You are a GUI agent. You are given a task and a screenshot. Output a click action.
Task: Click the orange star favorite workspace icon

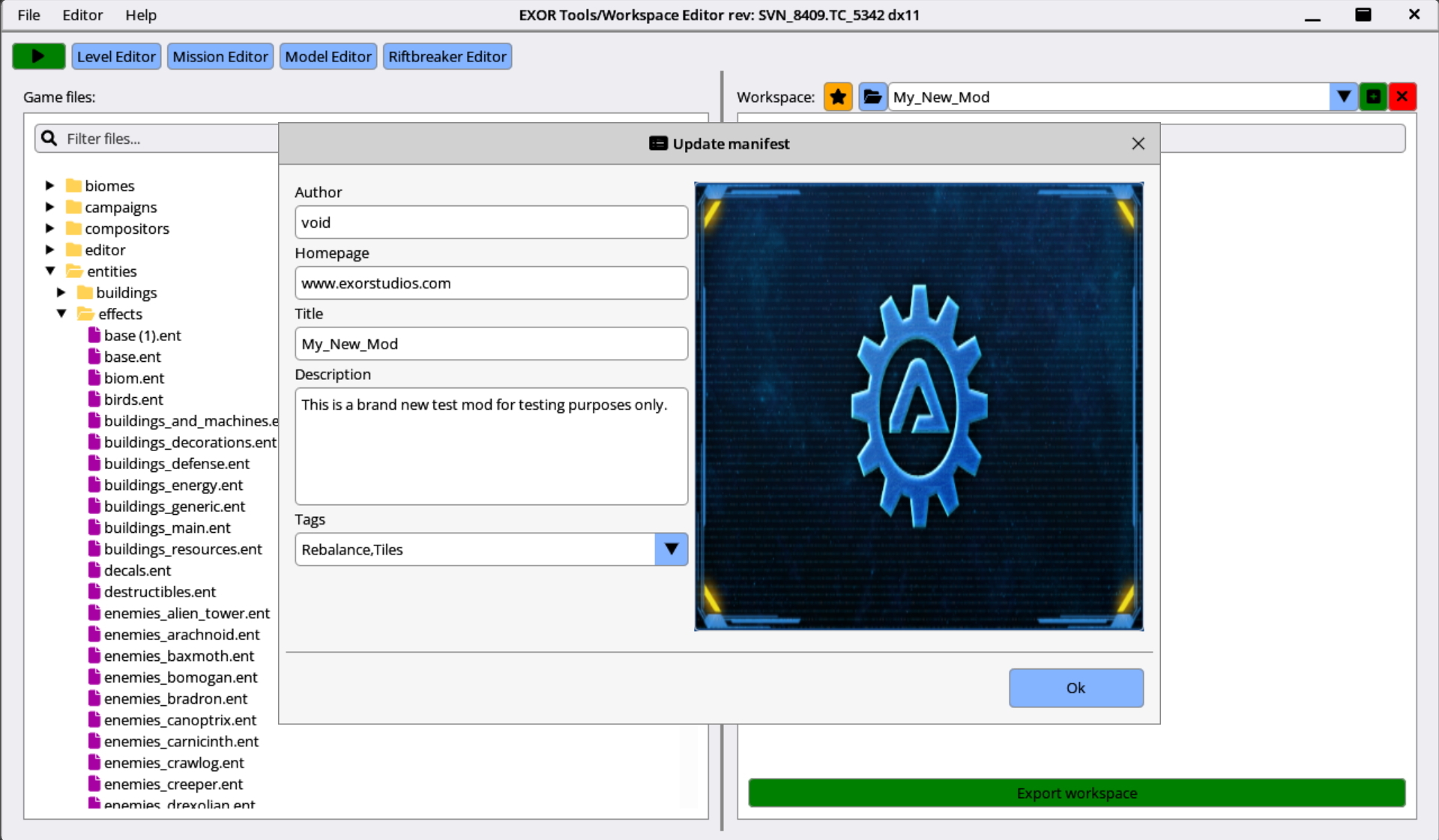[x=838, y=97]
